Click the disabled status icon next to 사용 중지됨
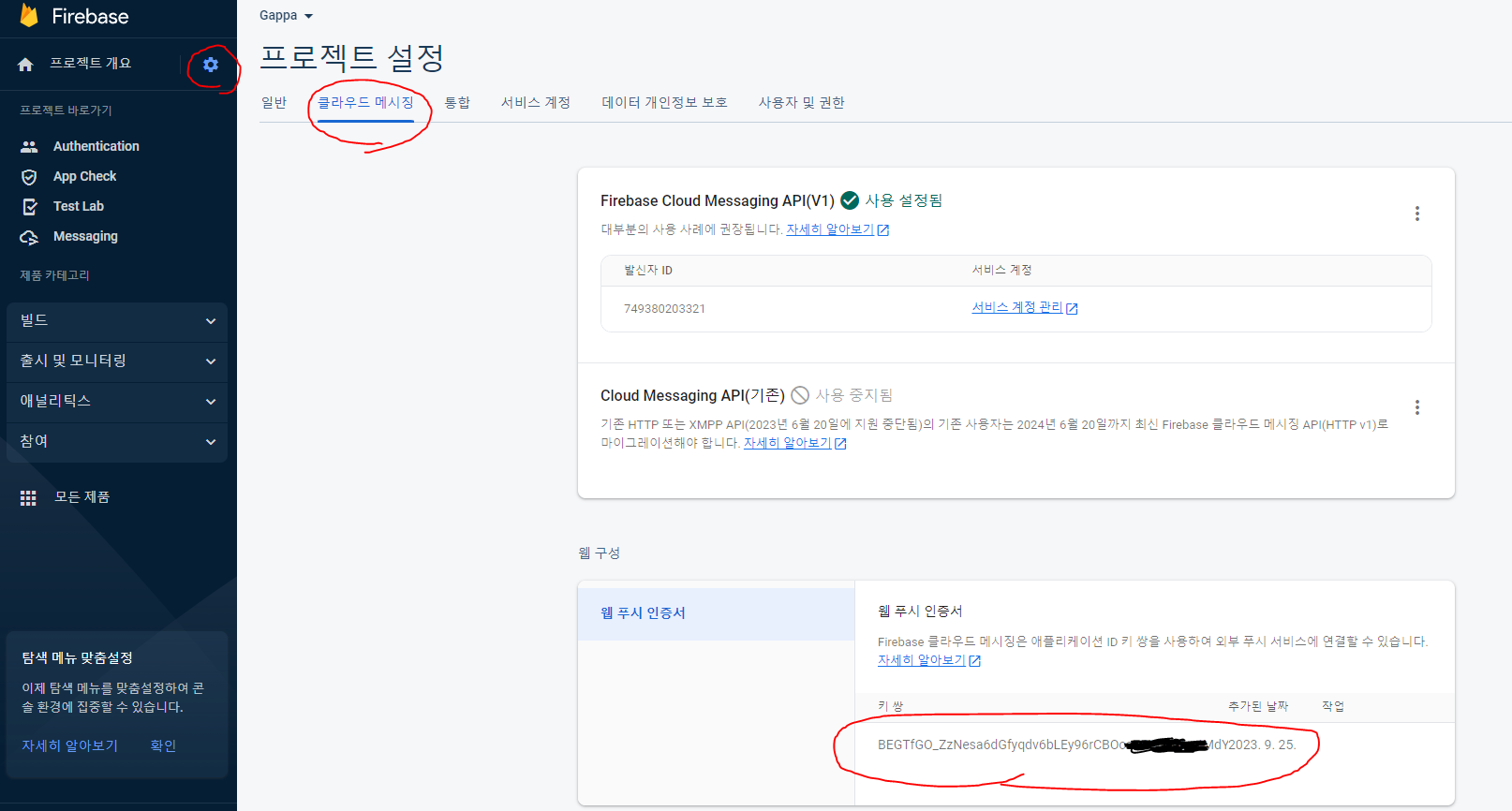Image resolution: width=1512 pixels, height=811 pixels. 800,395
